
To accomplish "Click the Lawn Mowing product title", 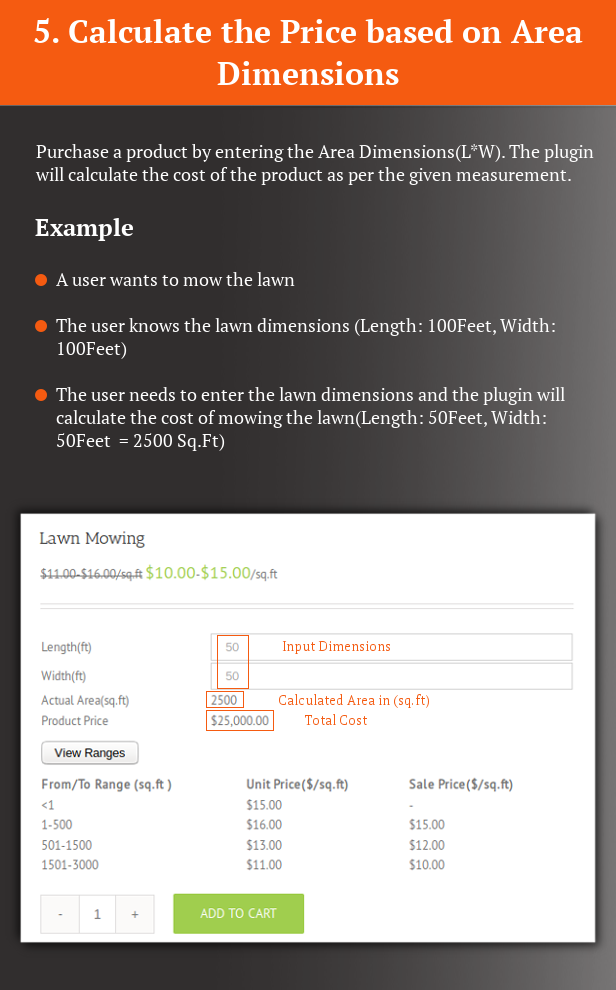I will (92, 538).
